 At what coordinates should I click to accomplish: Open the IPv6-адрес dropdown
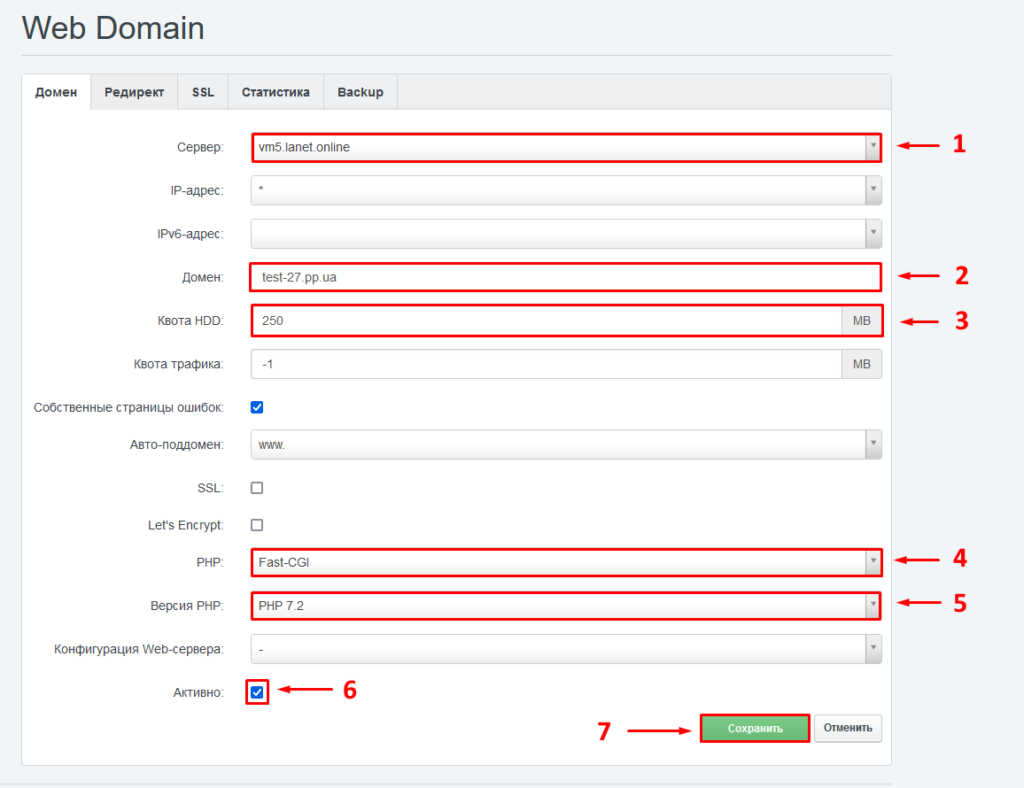click(565, 233)
